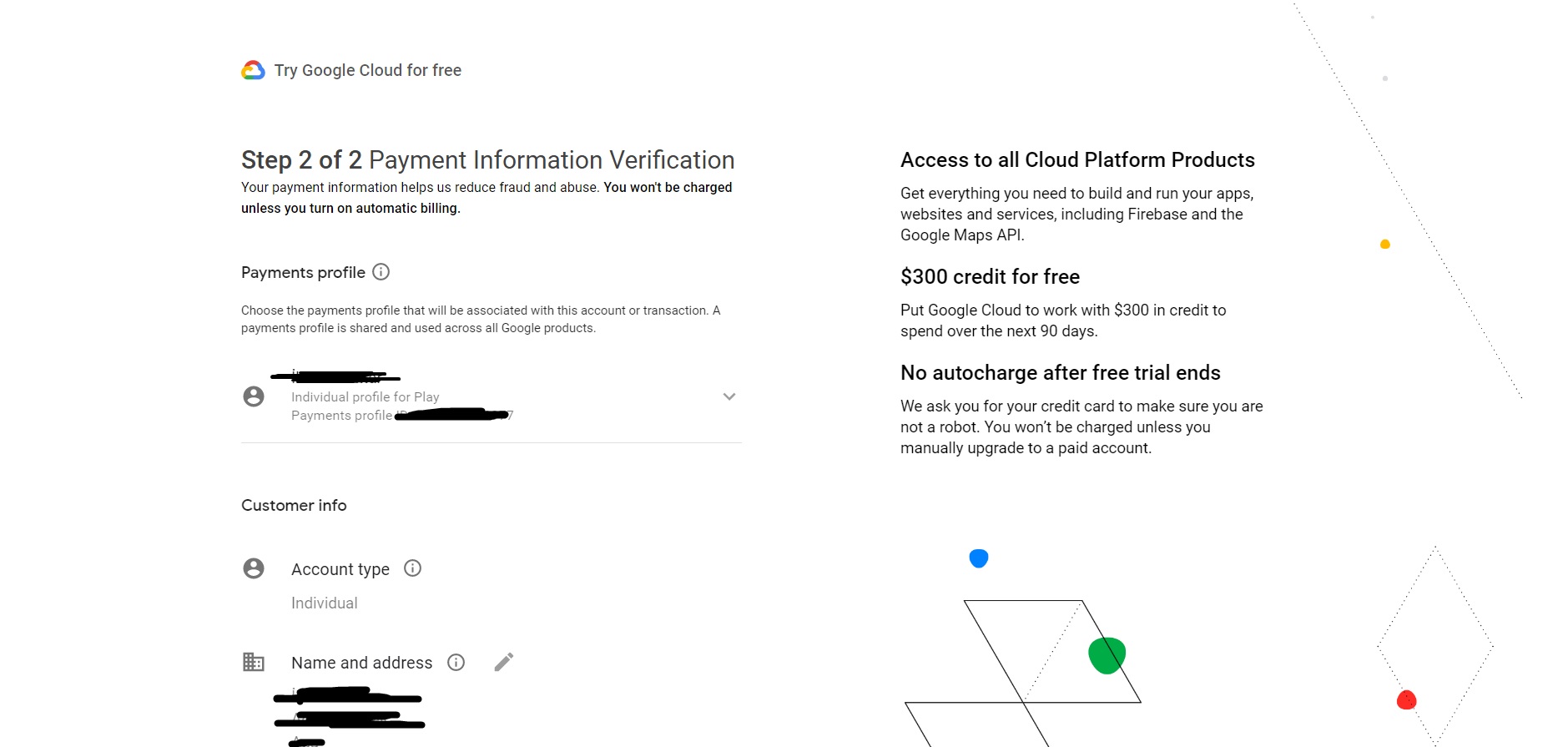Click the blue dot in the illustration
Viewport: 1568px width, 747px height.
click(979, 558)
